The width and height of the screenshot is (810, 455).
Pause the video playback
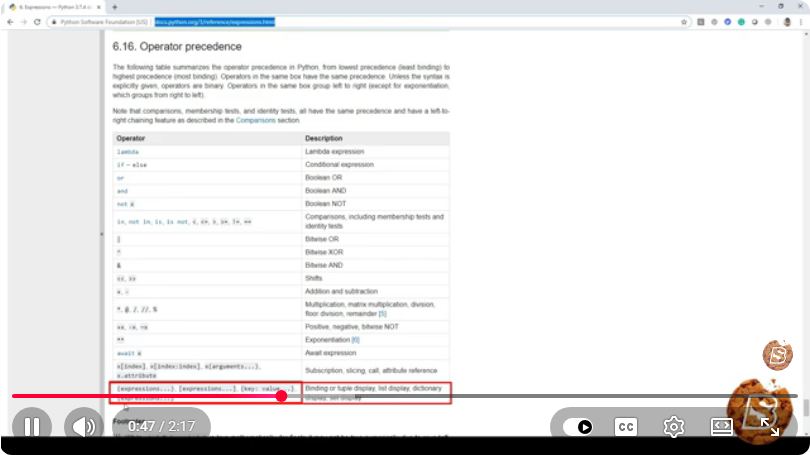pos(32,427)
